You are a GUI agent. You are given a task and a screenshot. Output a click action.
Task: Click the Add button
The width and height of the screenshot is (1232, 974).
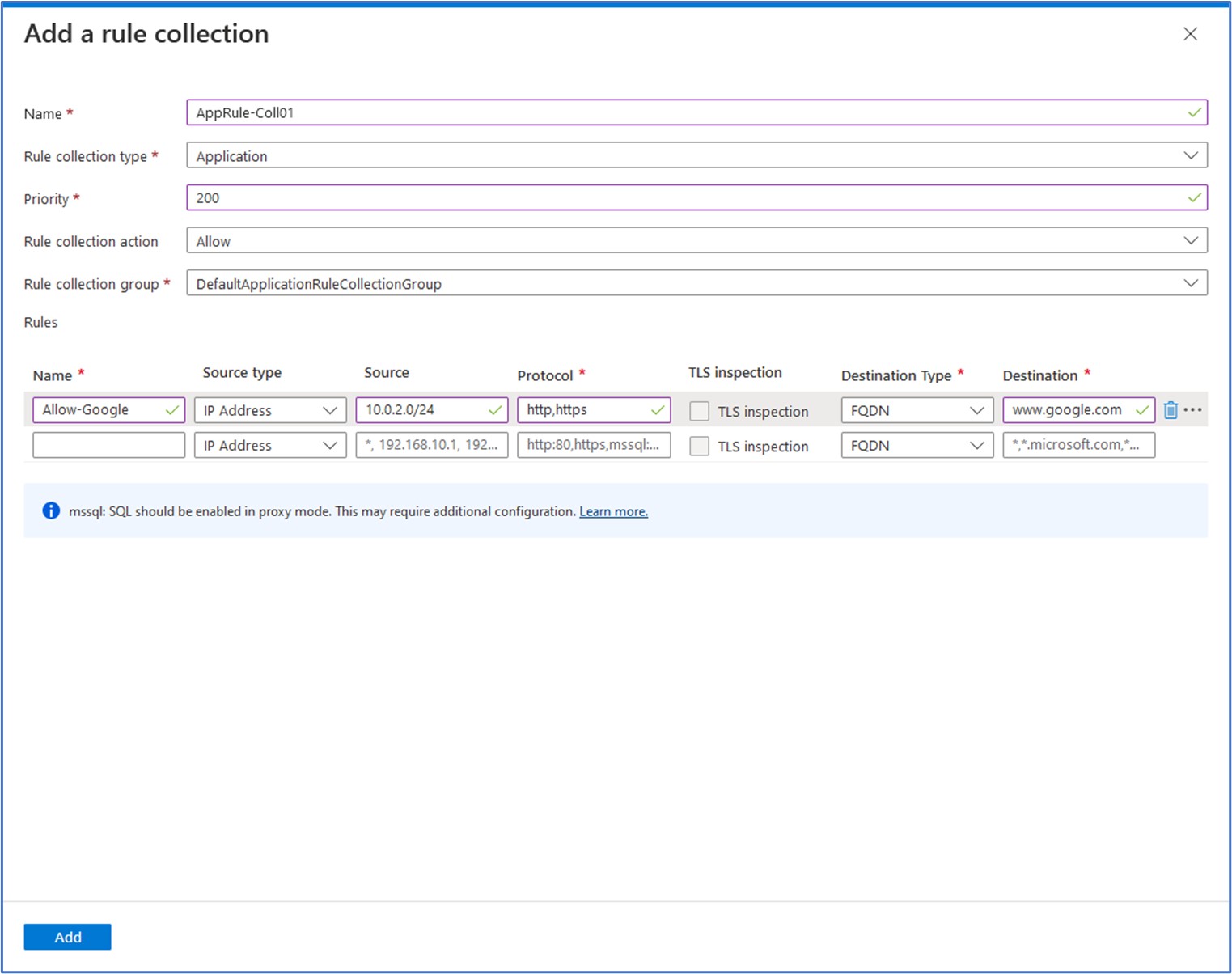click(x=68, y=936)
